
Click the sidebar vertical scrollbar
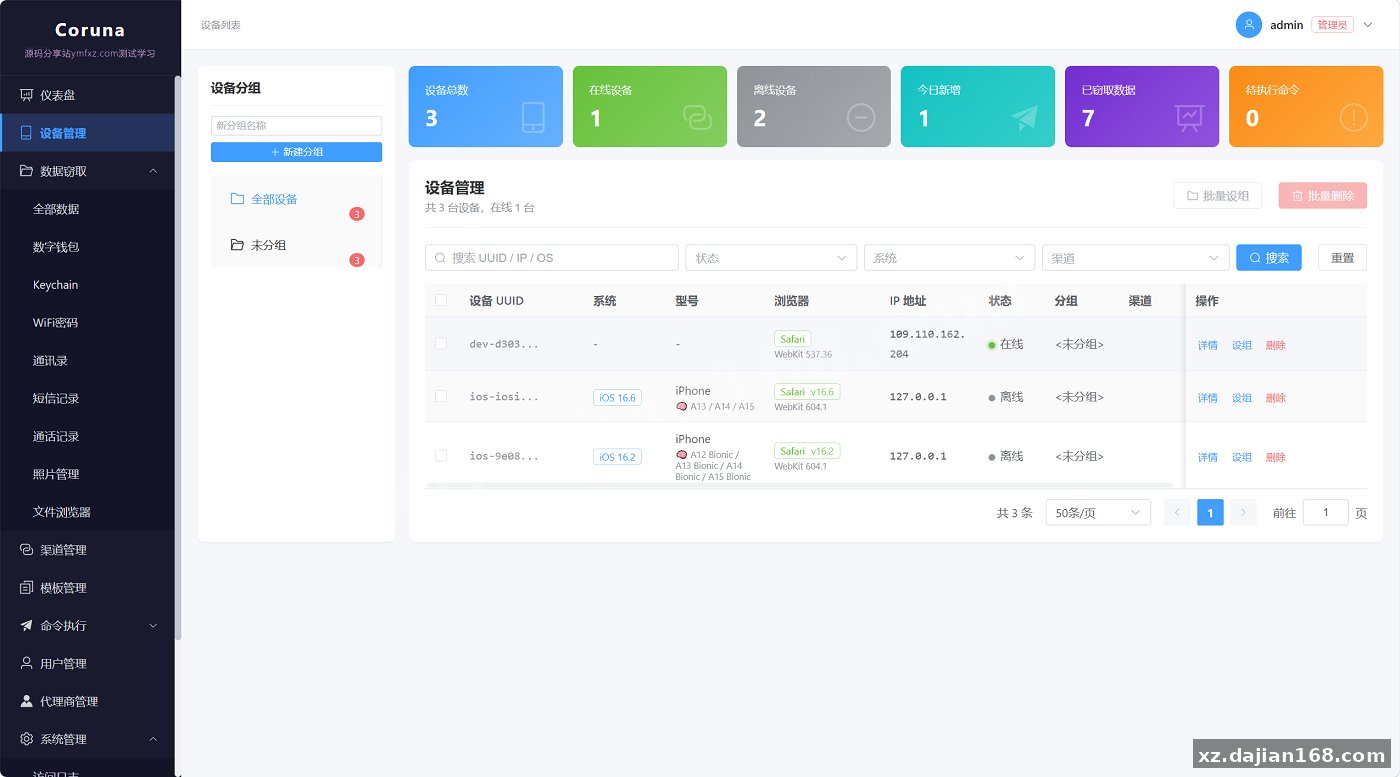[178, 357]
